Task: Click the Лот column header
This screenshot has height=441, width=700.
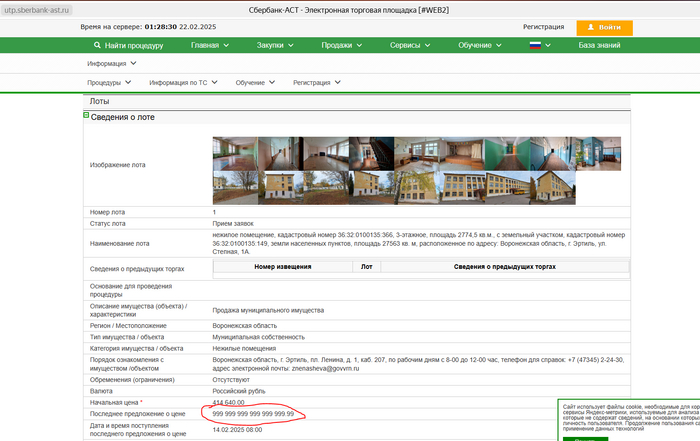Action: (367, 266)
